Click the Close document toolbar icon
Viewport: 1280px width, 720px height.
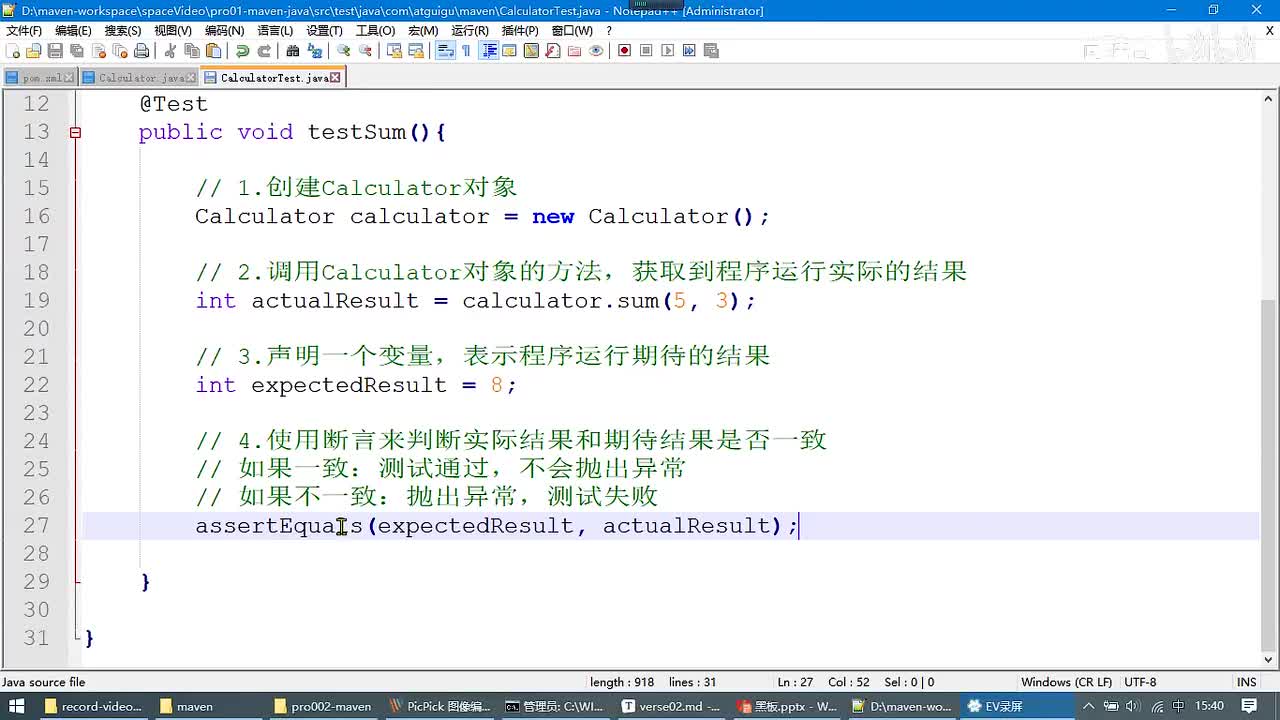pos(98,51)
